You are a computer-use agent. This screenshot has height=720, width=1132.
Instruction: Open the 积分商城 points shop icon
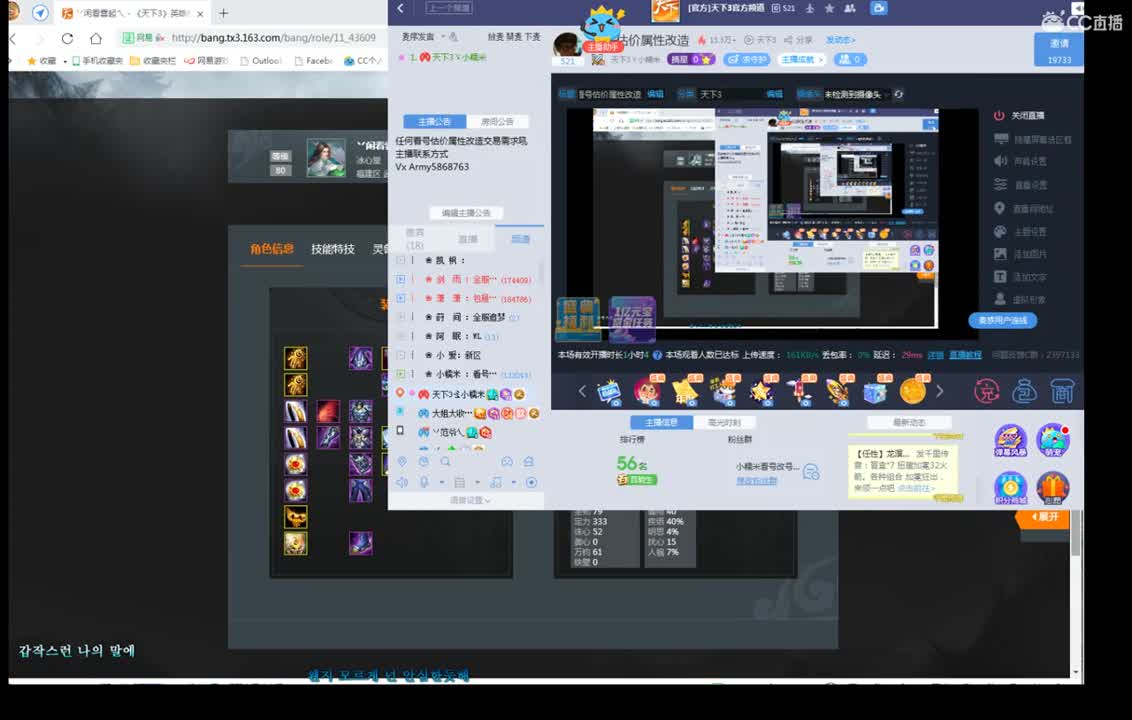pyautogui.click(x=1010, y=488)
